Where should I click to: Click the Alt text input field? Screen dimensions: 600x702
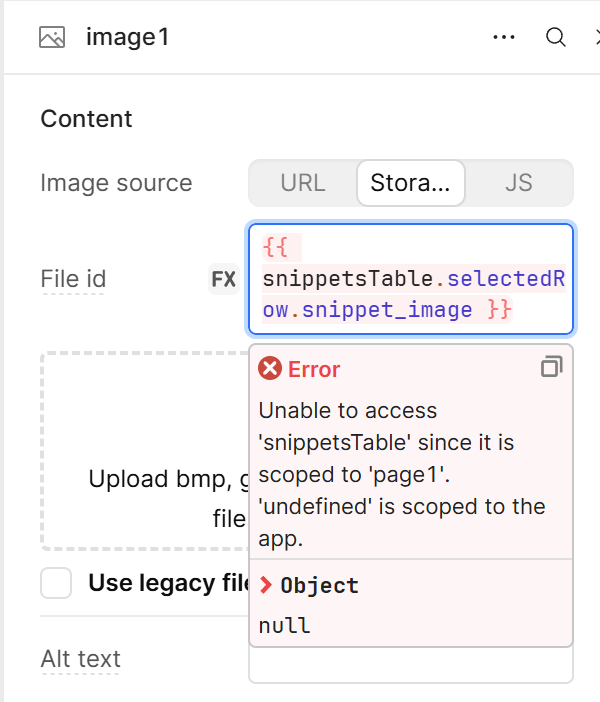pos(411,665)
